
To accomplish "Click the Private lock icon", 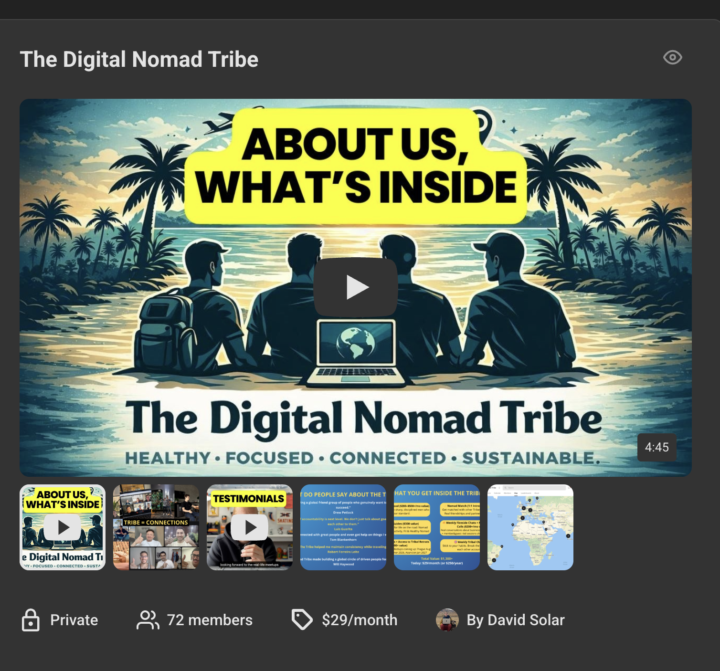I will pyautogui.click(x=31, y=620).
